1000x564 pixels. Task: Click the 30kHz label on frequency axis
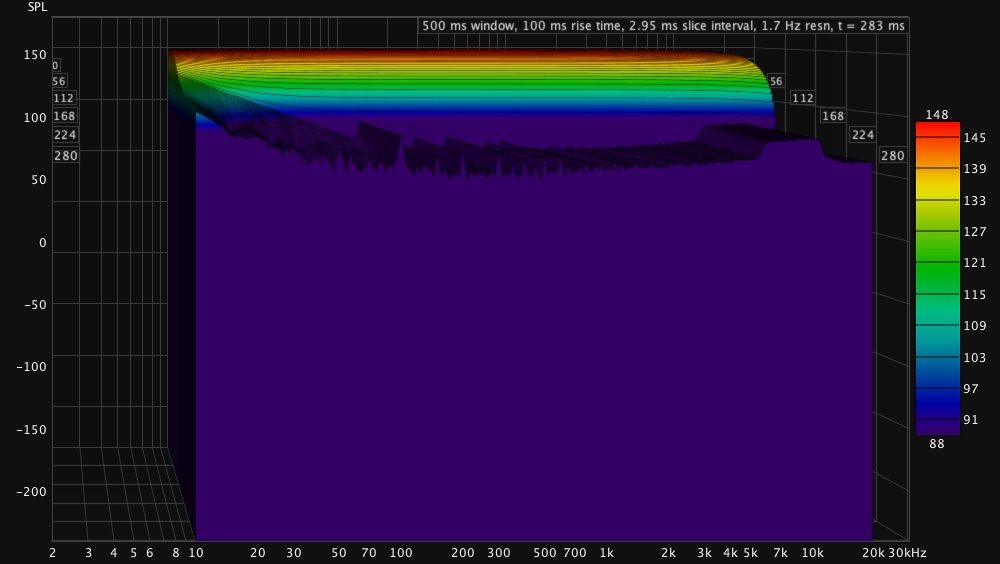pyautogui.click(x=907, y=553)
